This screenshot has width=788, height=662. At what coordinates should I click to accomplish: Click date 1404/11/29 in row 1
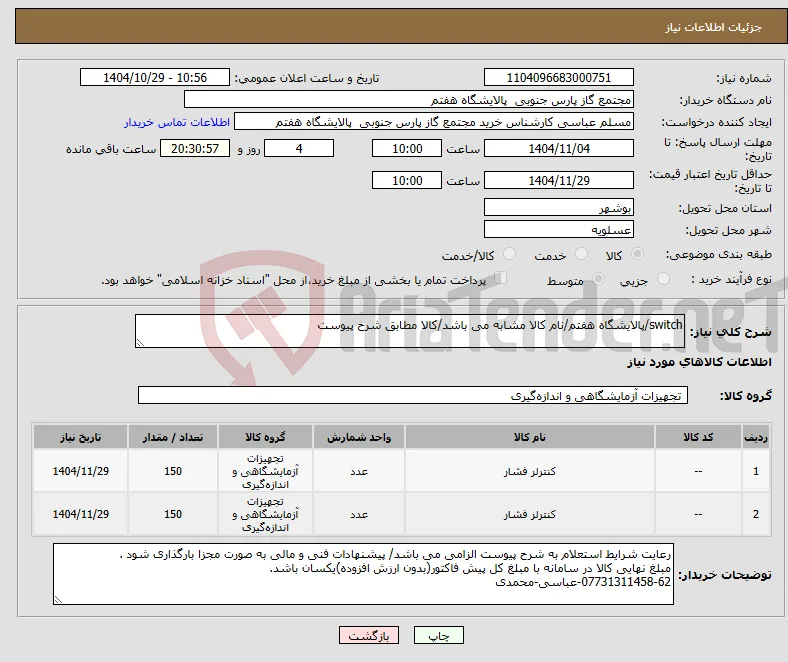click(80, 471)
